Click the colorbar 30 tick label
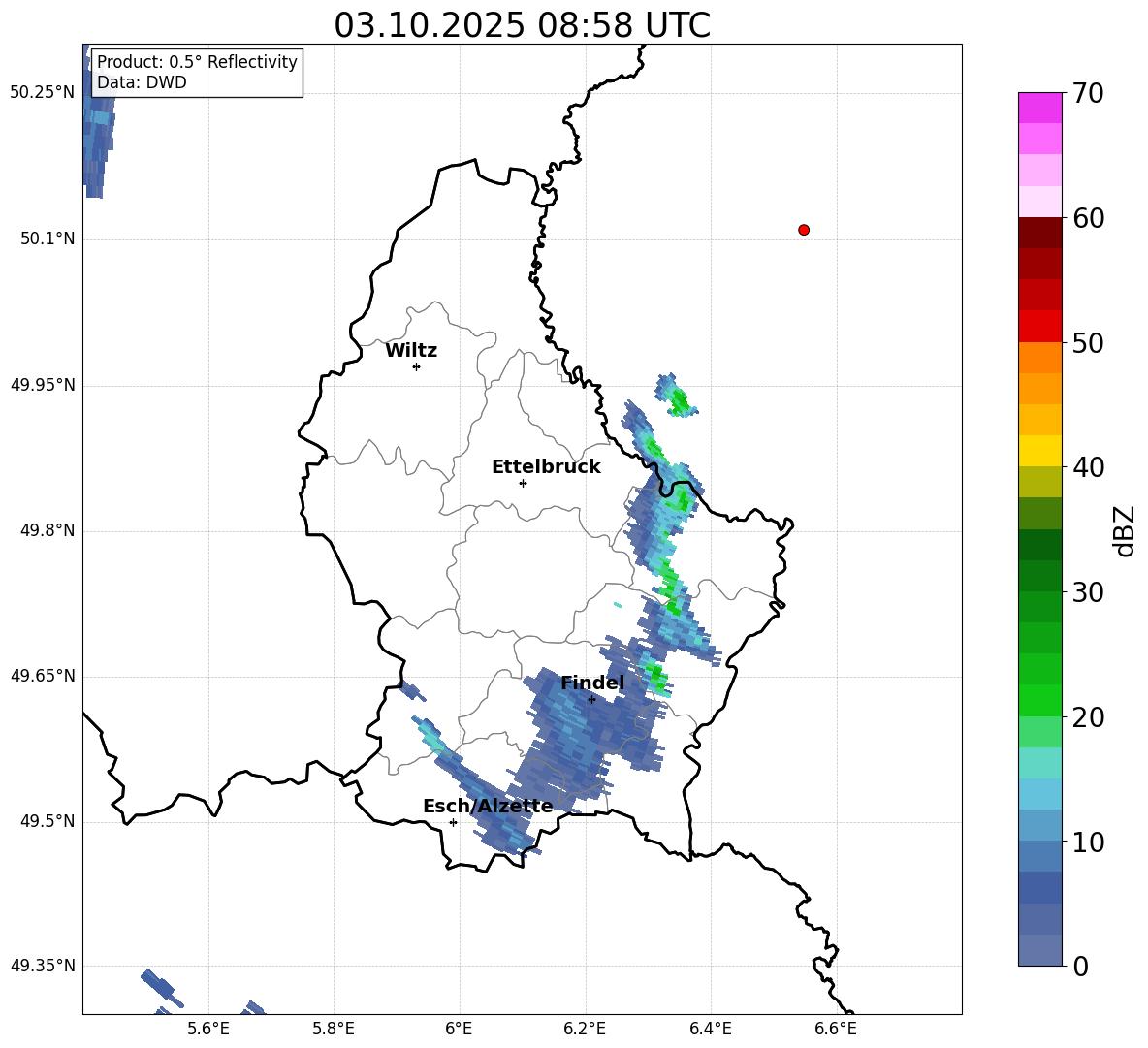 (x=1088, y=592)
